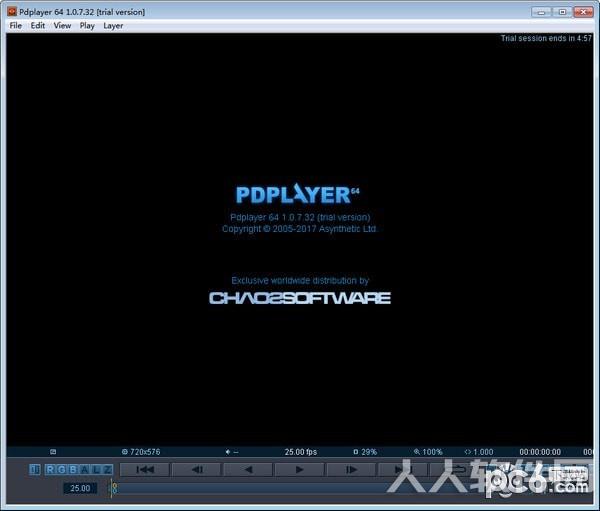
Task: Click the timeline playhead marker
Action: tap(113, 488)
